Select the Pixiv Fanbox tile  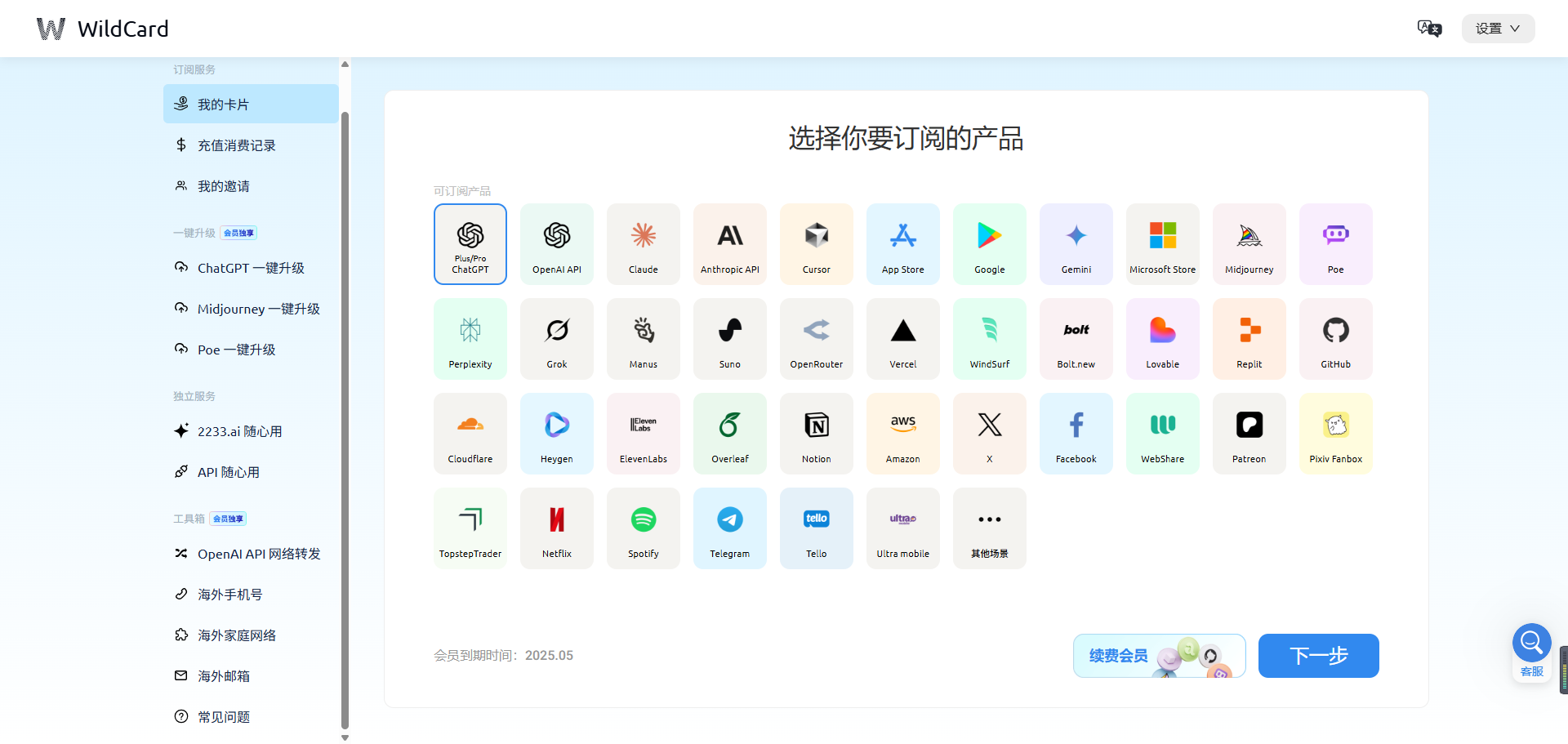(1336, 434)
